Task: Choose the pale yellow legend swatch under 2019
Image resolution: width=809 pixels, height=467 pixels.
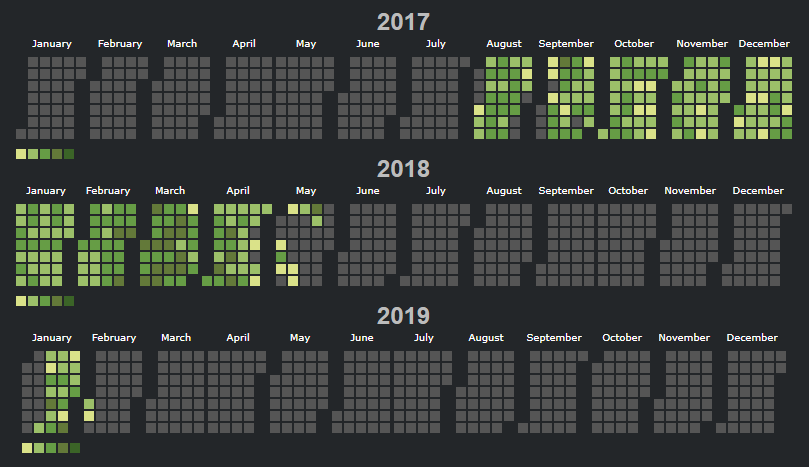Action: tap(27, 448)
